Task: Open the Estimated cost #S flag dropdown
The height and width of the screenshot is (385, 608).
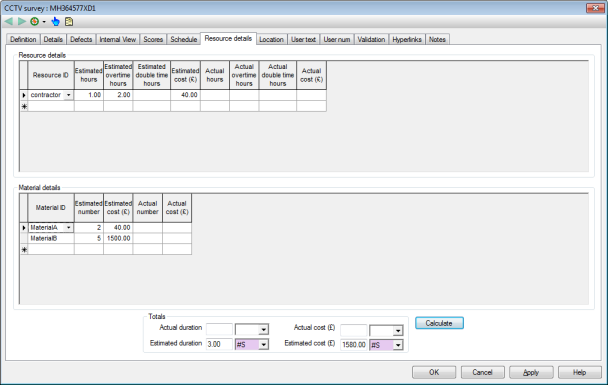Action: click(x=398, y=345)
